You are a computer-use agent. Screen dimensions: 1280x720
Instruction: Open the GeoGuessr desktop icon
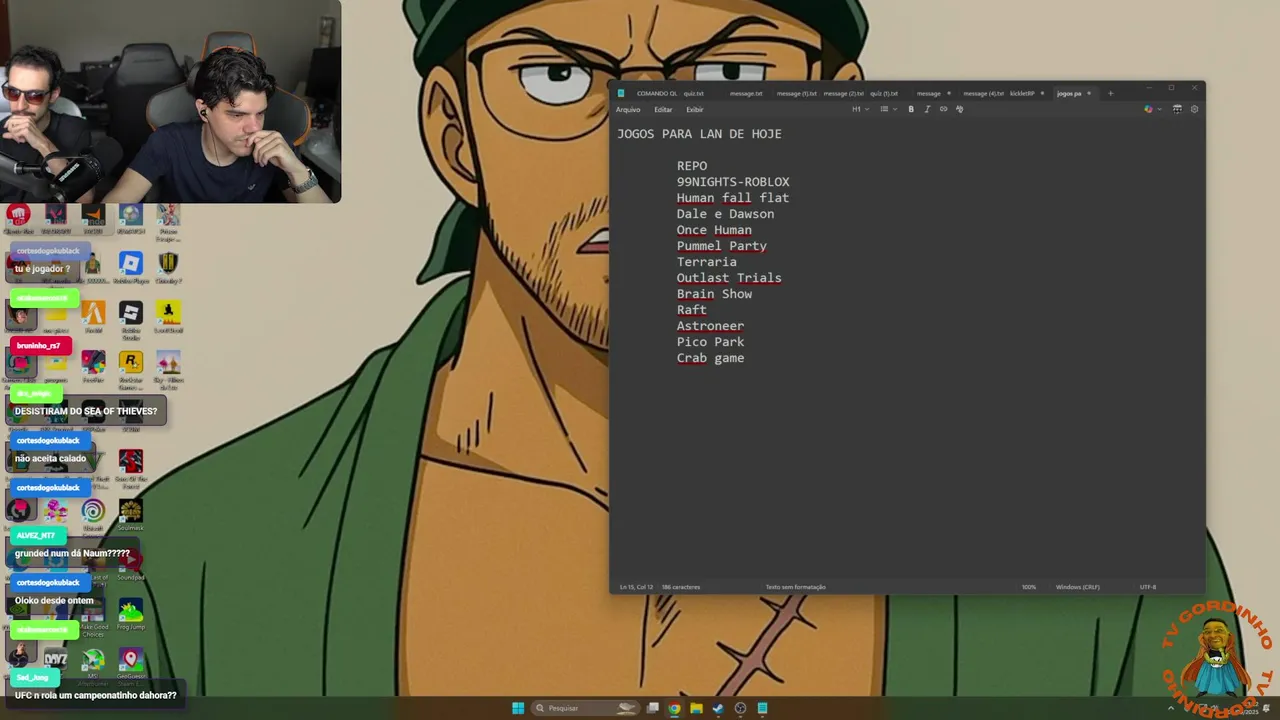[x=131, y=663]
